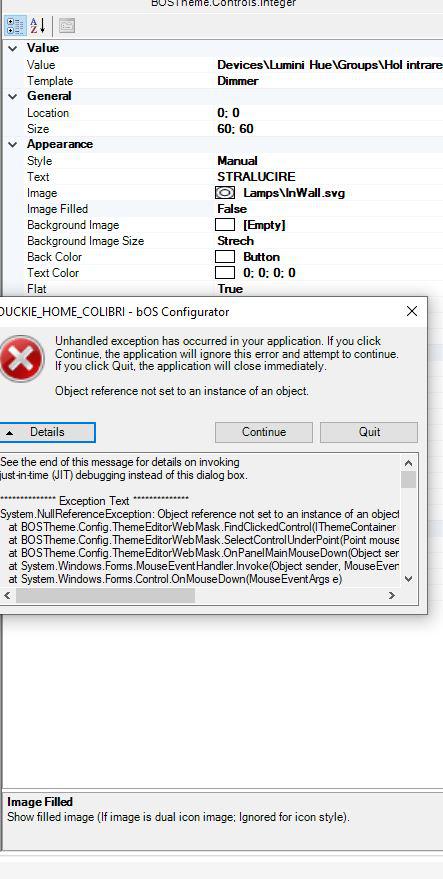Collapse the exception Details section
443x879 pixels.
(47, 432)
